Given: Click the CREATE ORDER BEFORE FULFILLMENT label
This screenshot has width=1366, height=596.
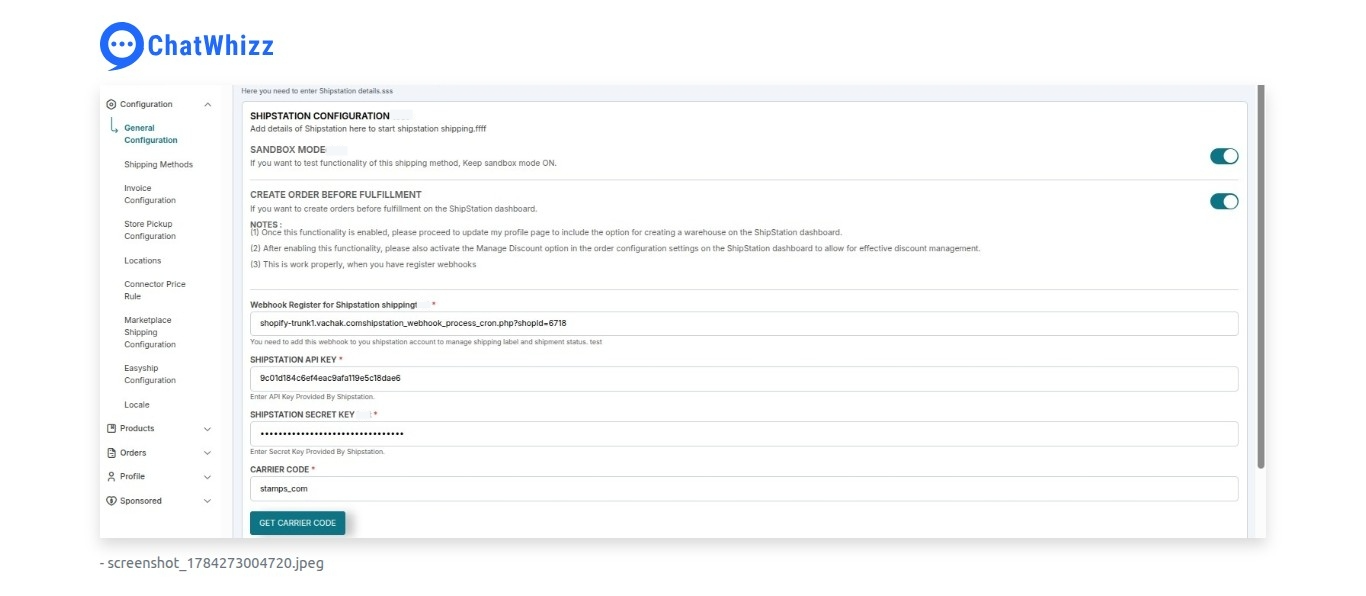Looking at the screenshot, I should tap(336, 194).
